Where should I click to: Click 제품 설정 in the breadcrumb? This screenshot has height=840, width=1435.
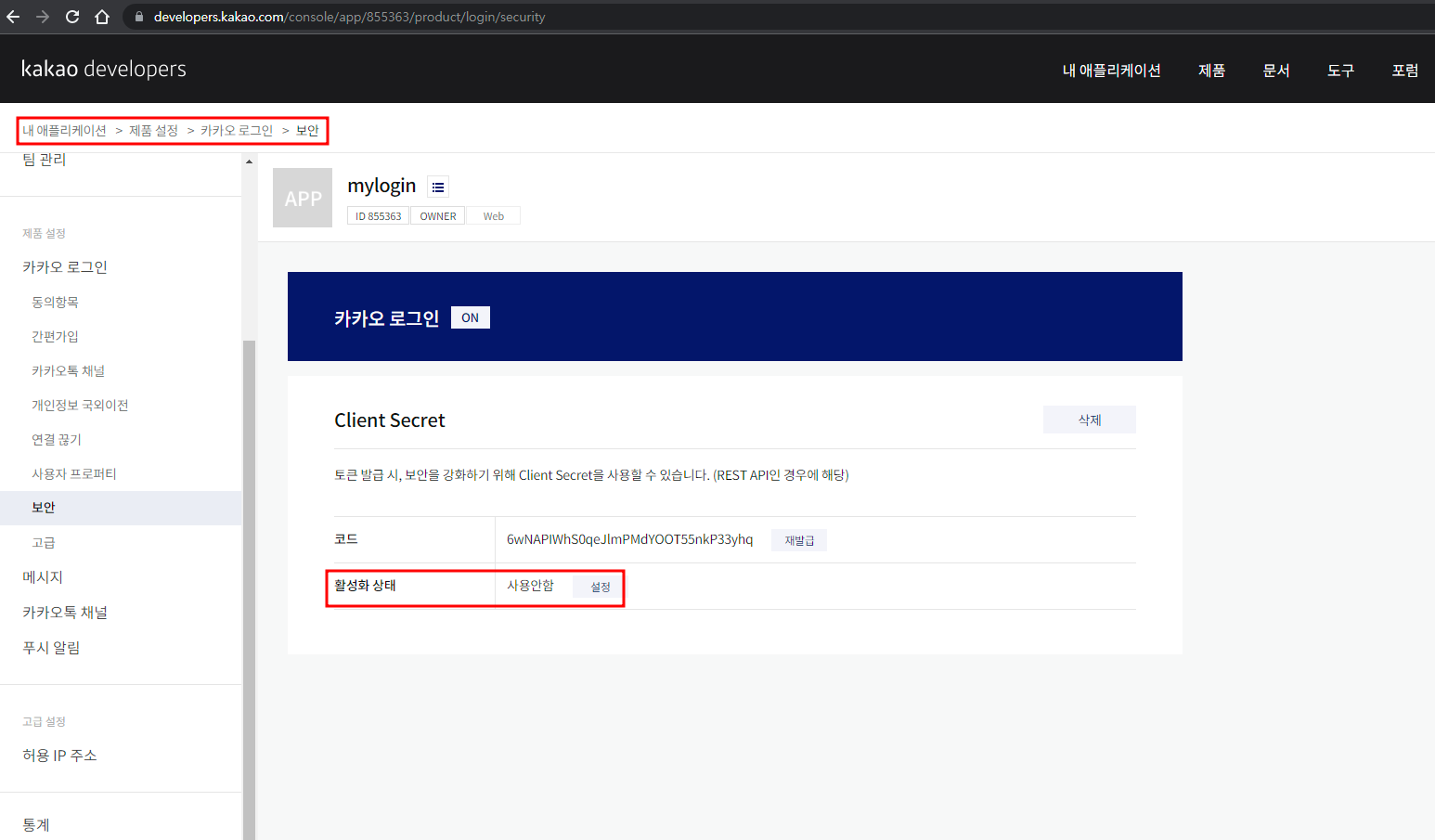pyautogui.click(x=153, y=131)
